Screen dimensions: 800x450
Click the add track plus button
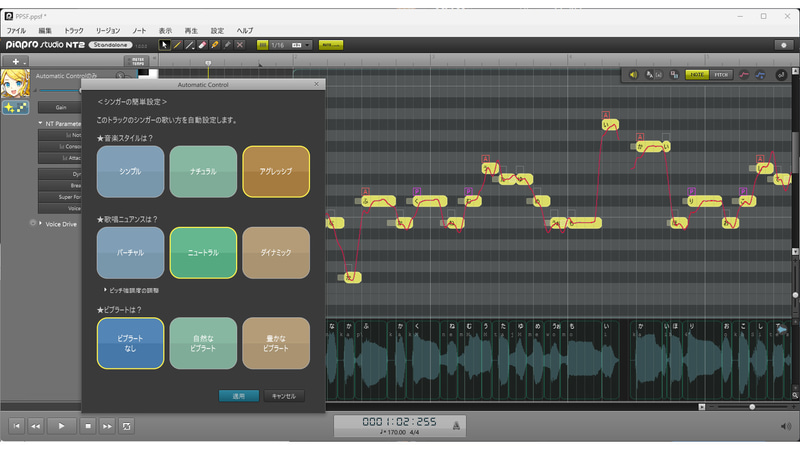point(16,61)
